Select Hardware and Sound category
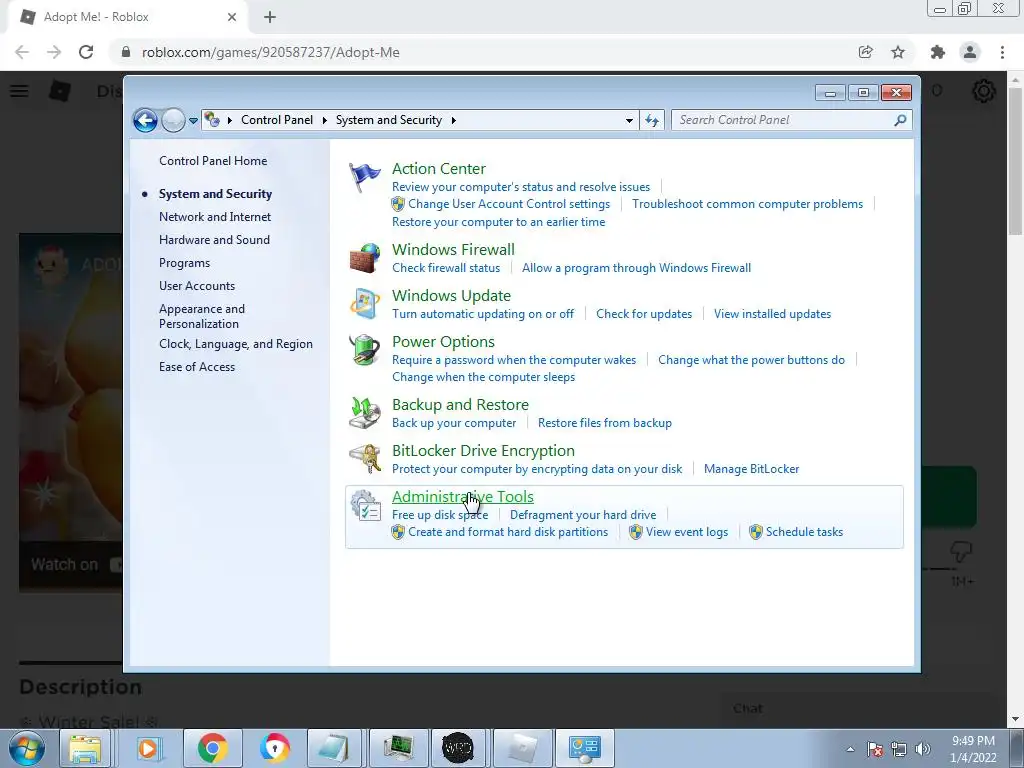 click(x=214, y=240)
